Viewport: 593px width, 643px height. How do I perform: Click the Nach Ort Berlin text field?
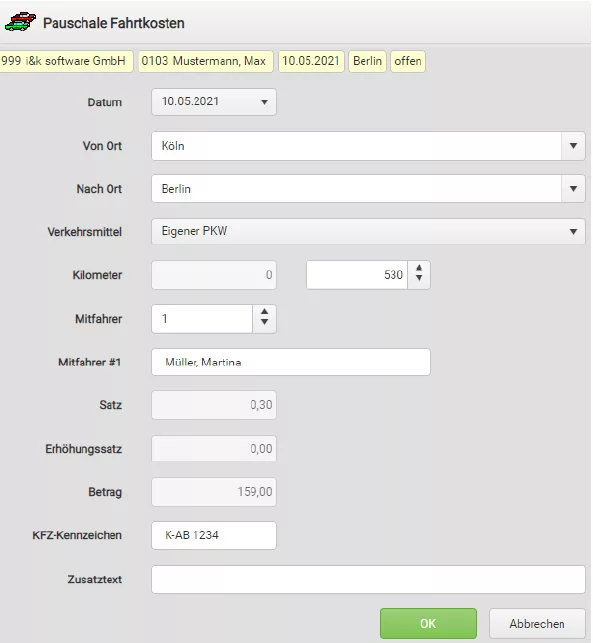356,189
